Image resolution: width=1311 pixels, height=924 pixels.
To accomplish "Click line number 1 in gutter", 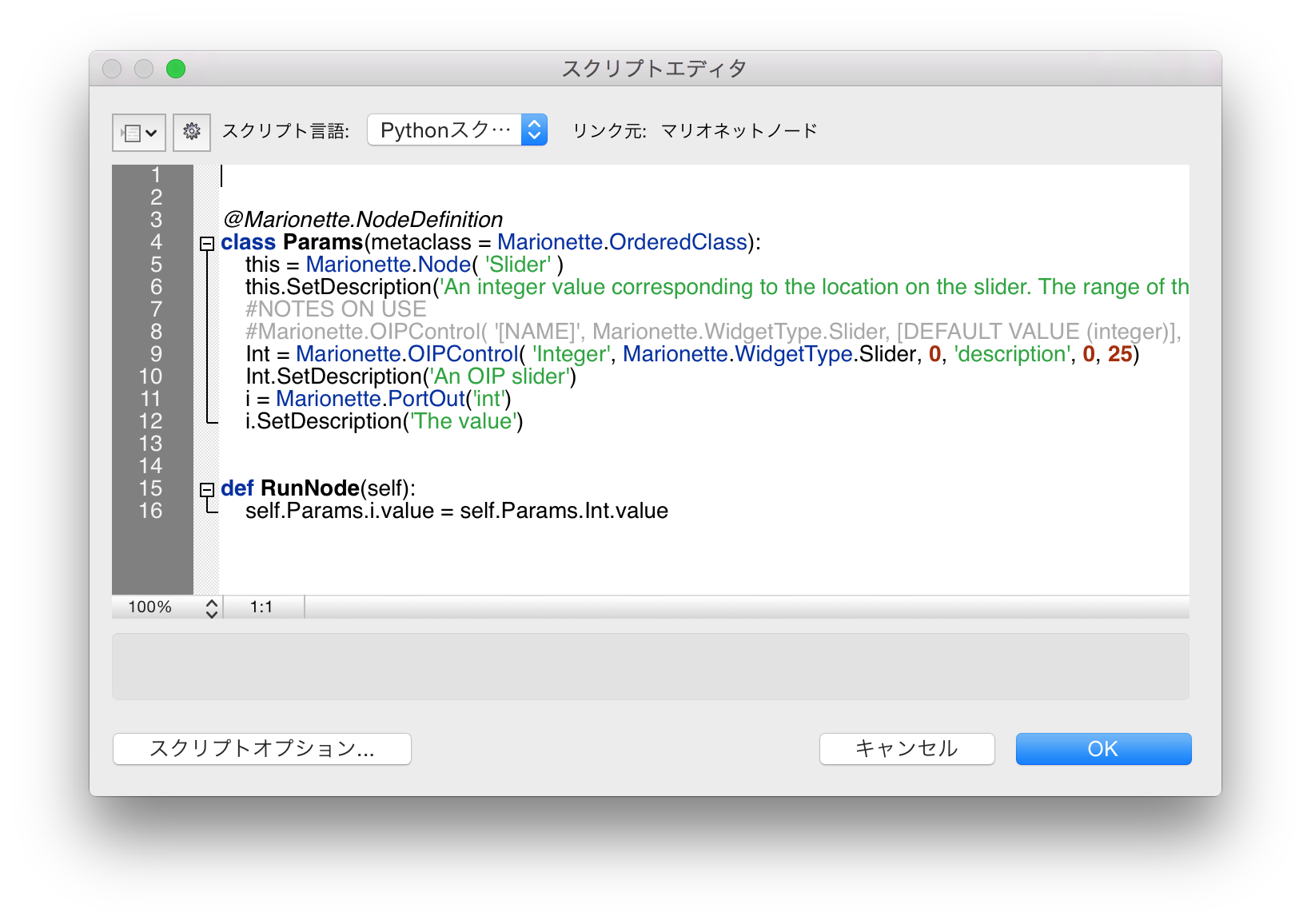I will coord(156,175).
